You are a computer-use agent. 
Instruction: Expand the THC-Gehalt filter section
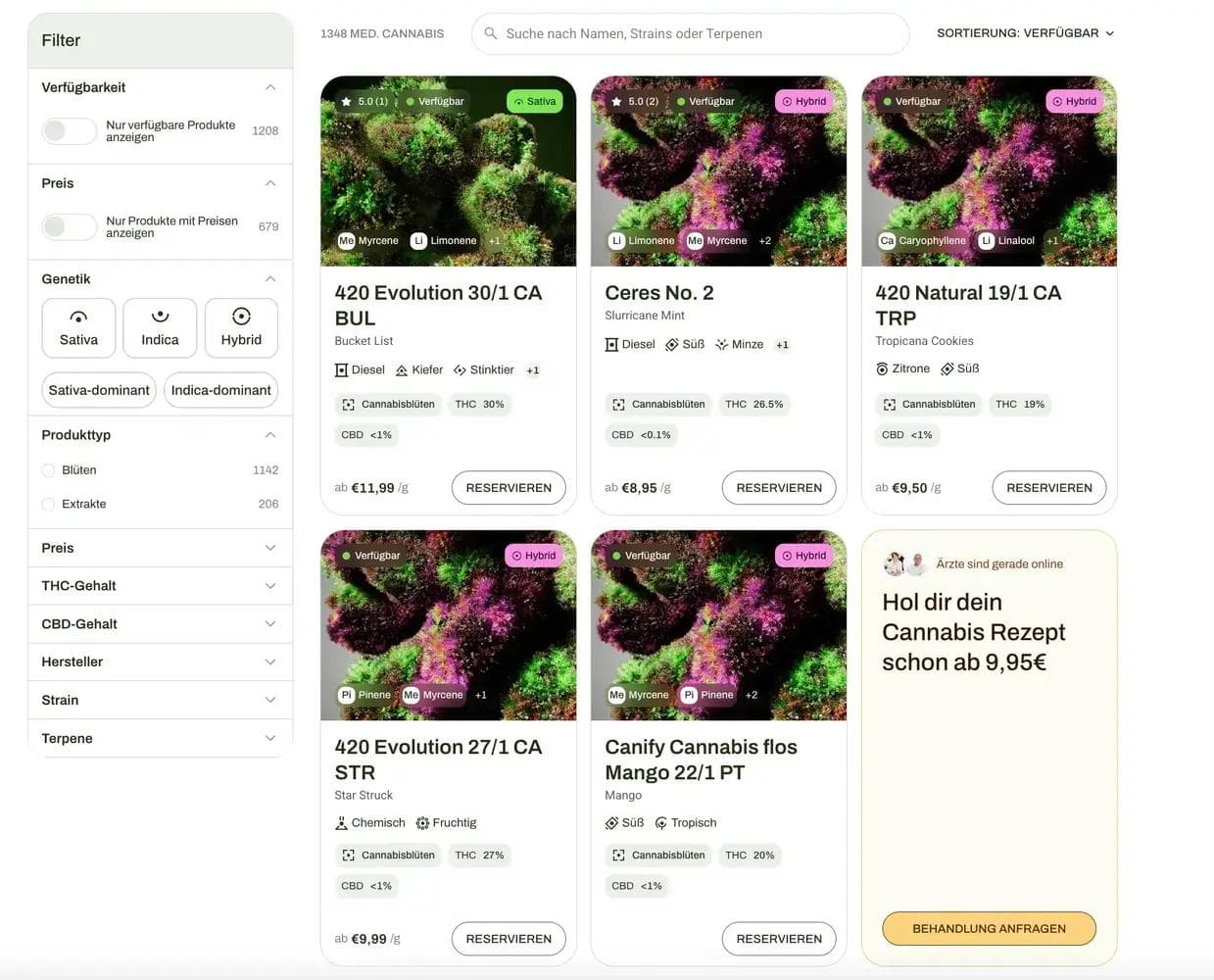point(160,586)
